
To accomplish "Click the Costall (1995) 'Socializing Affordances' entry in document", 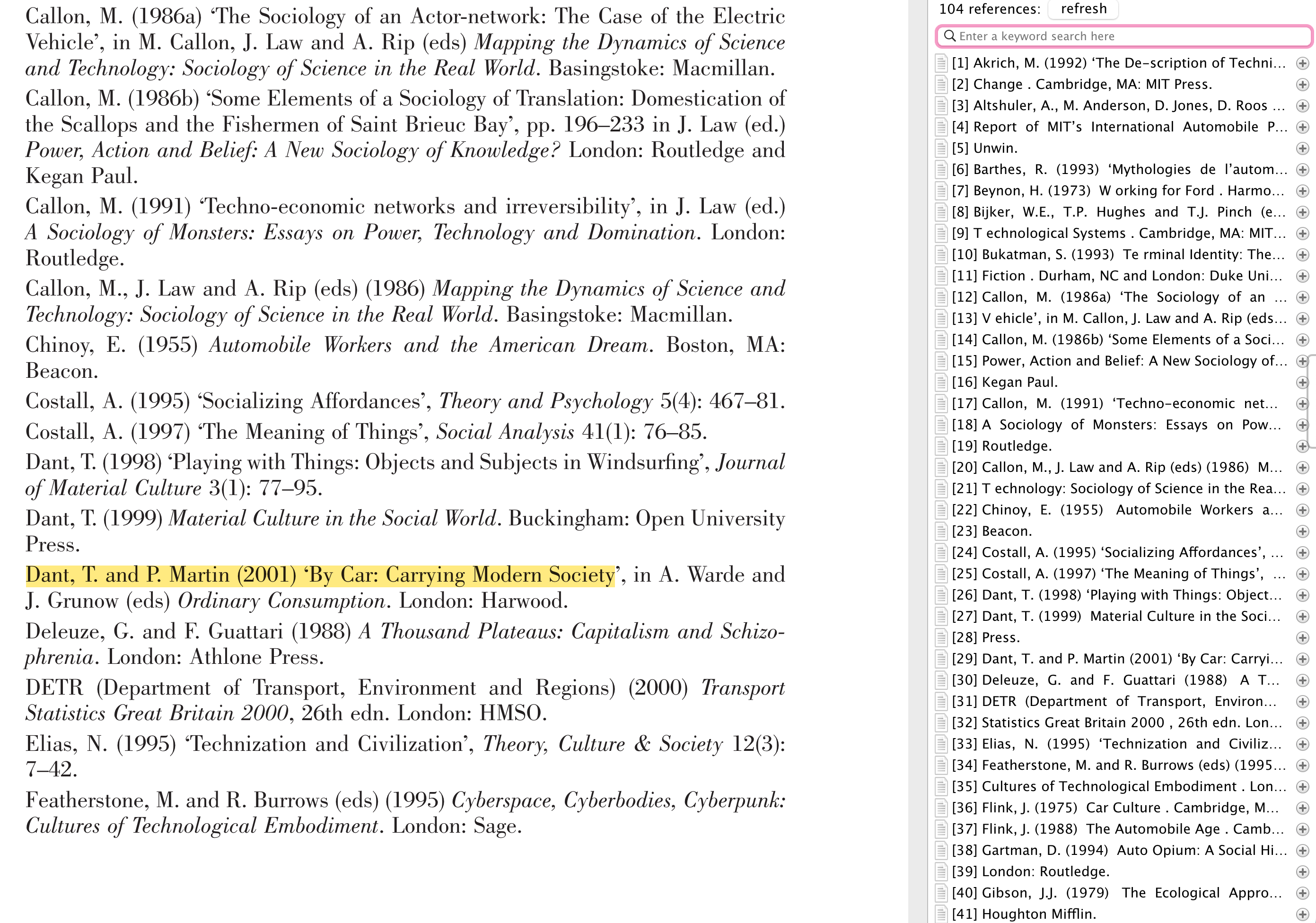I will (404, 401).
